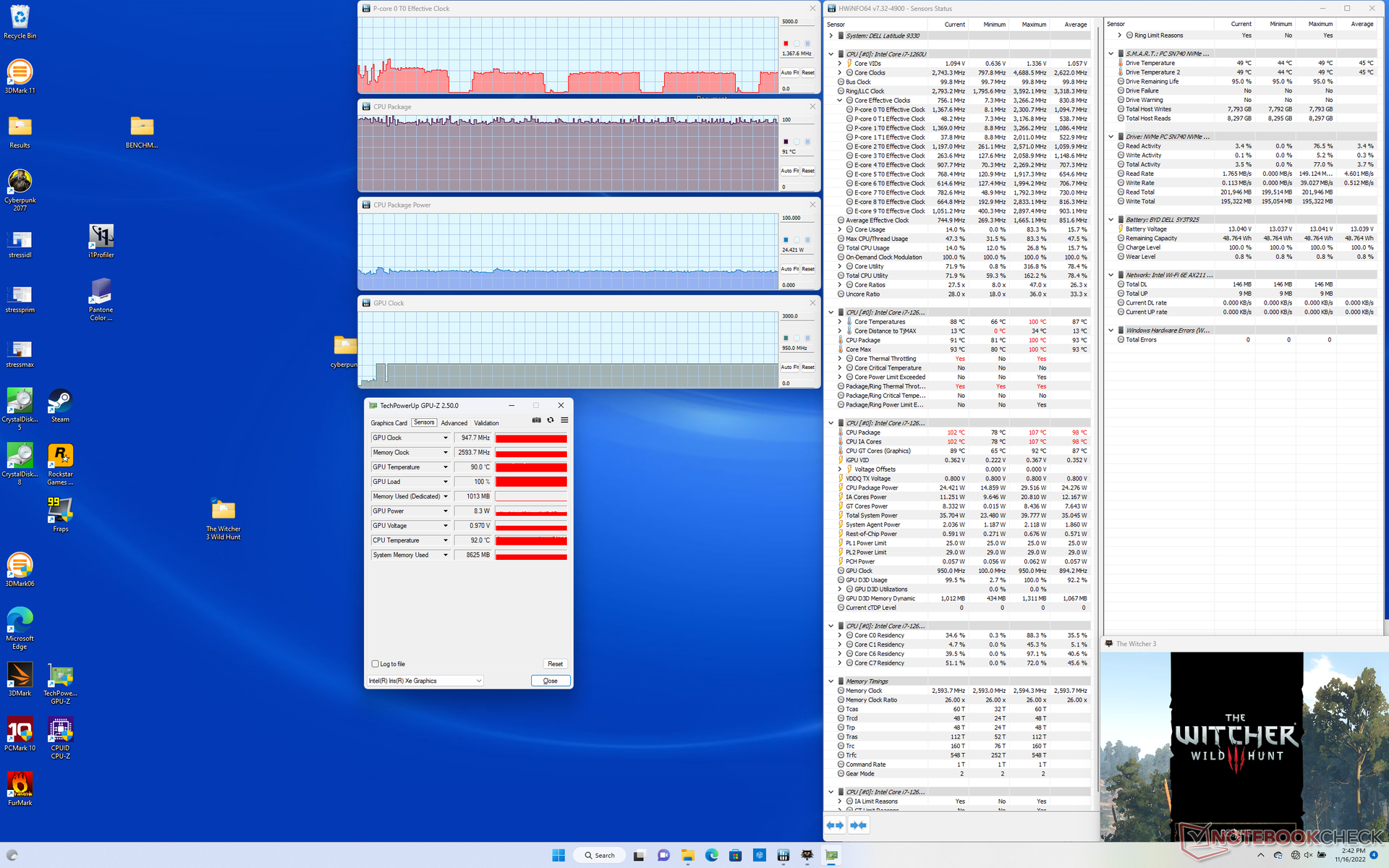
Task: Select TechPowerUp GPU-Z desktop shortcut
Action: click(60, 684)
